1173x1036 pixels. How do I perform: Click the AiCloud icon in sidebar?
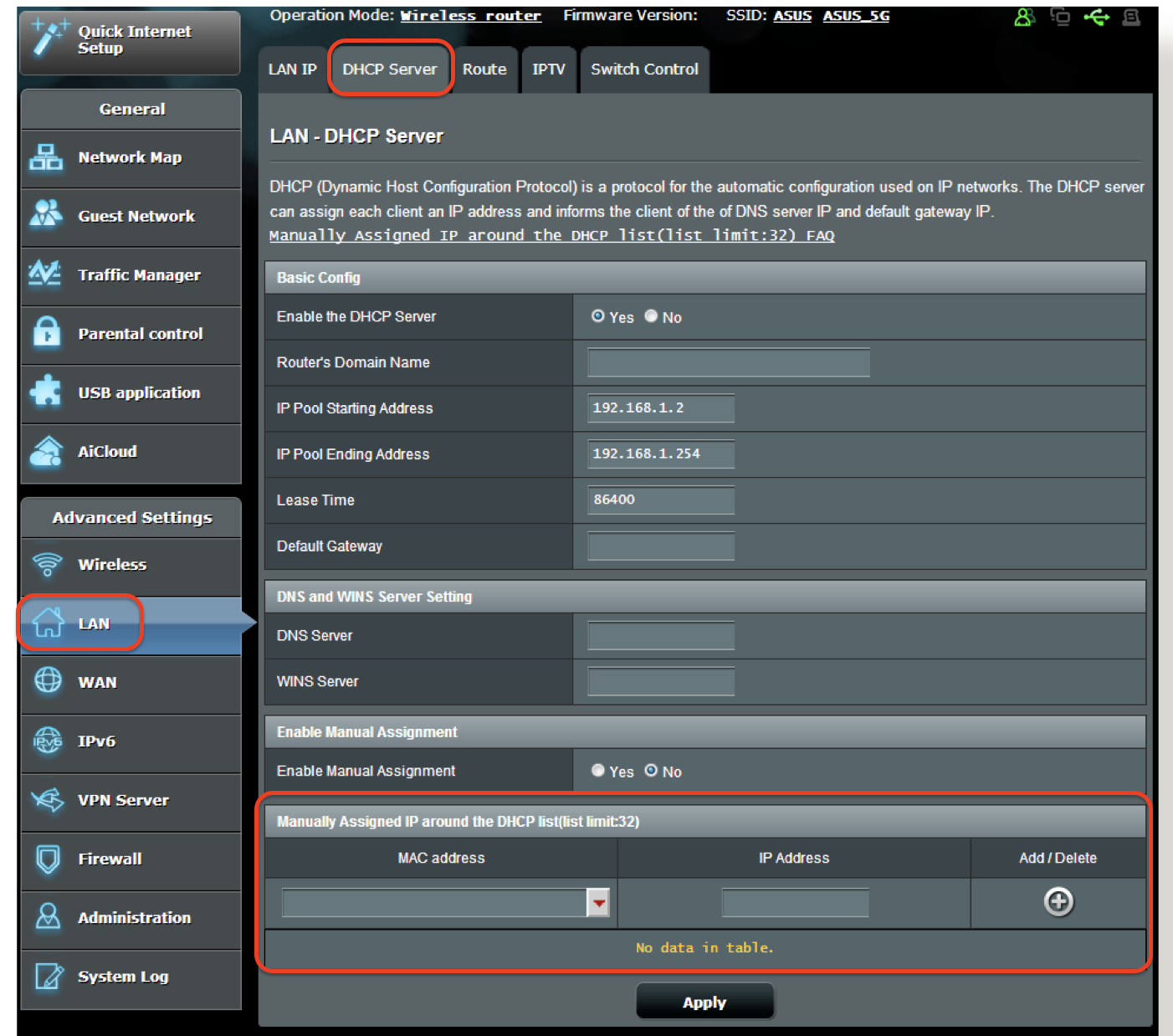click(x=46, y=451)
